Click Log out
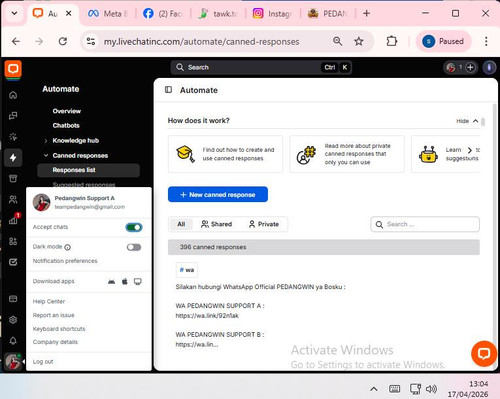500x399 pixels. (x=43, y=362)
